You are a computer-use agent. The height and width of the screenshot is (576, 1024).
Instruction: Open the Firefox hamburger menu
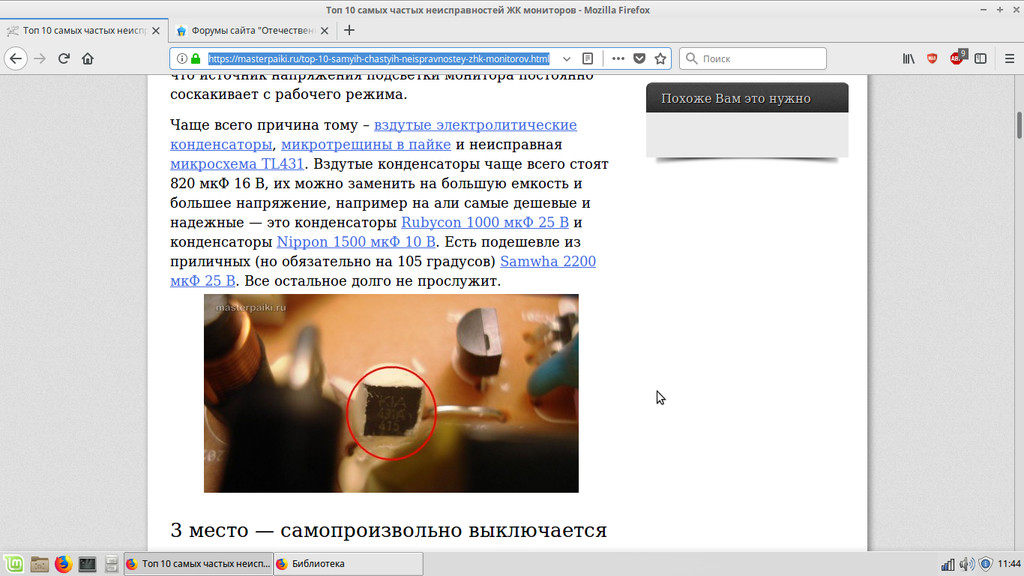(x=1010, y=59)
